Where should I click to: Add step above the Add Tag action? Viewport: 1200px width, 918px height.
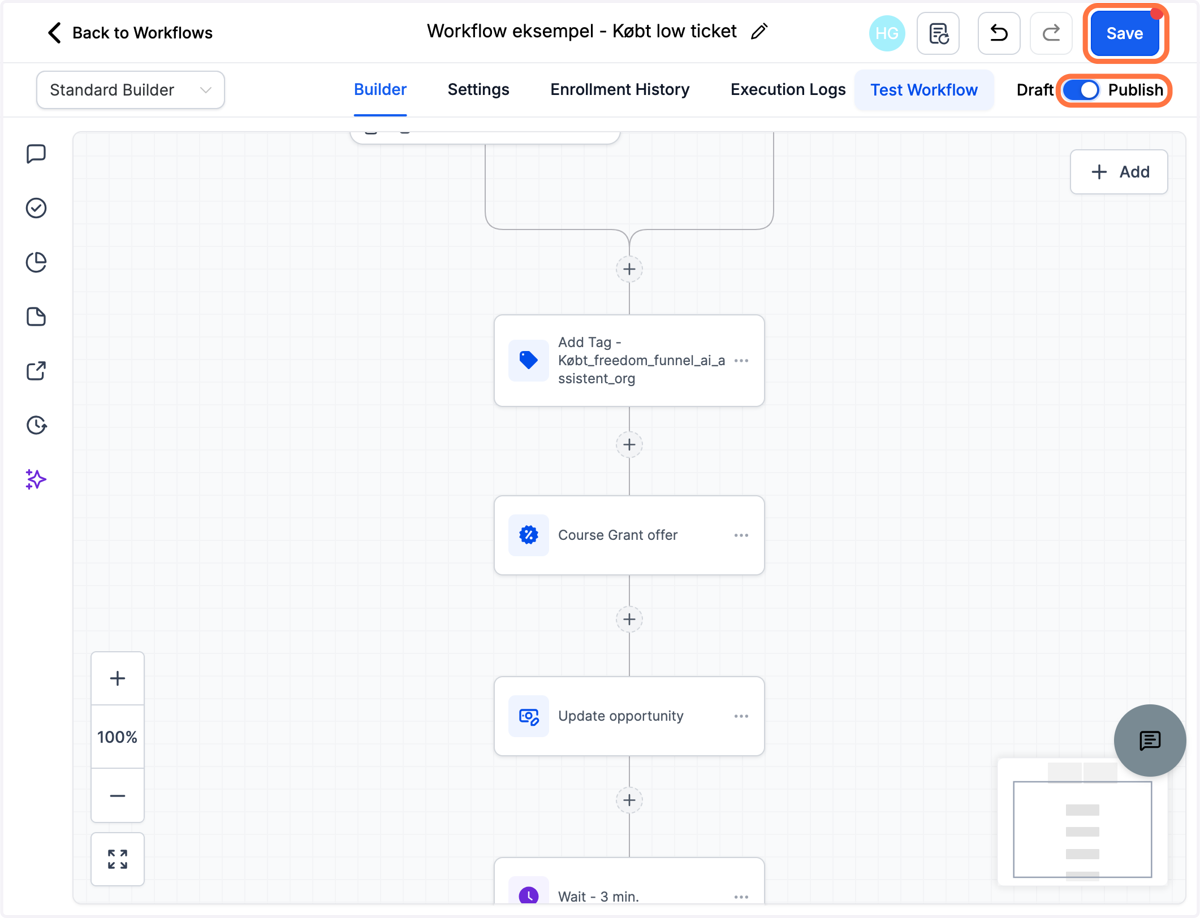629,269
